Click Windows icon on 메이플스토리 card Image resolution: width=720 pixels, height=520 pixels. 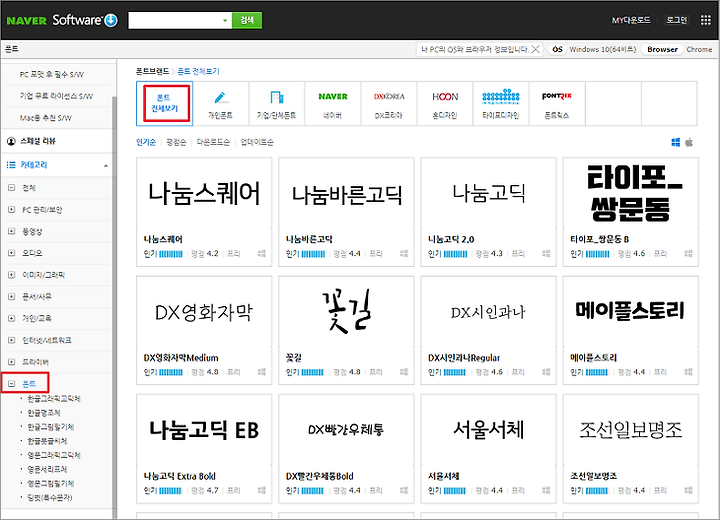pos(688,372)
